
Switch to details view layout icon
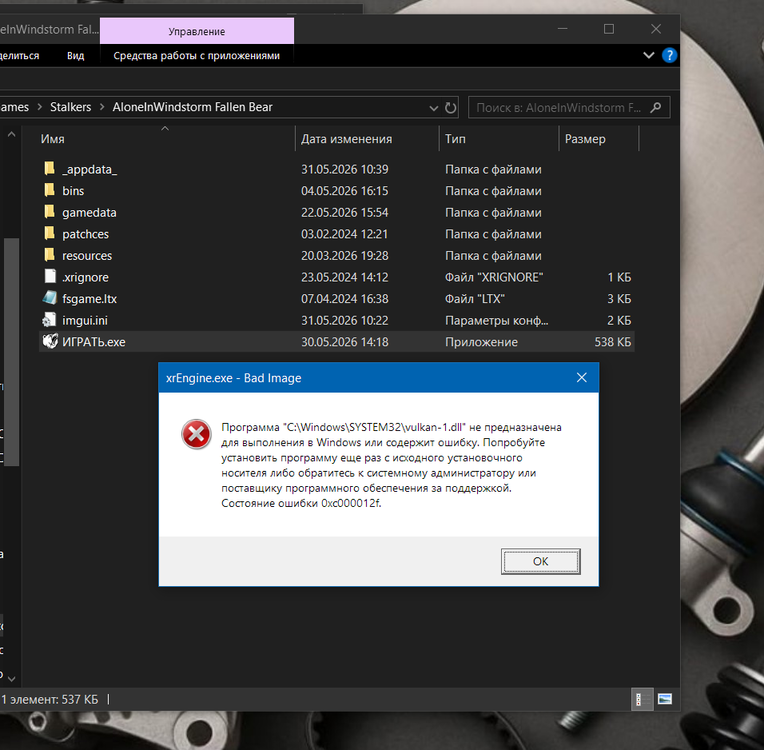[642, 699]
